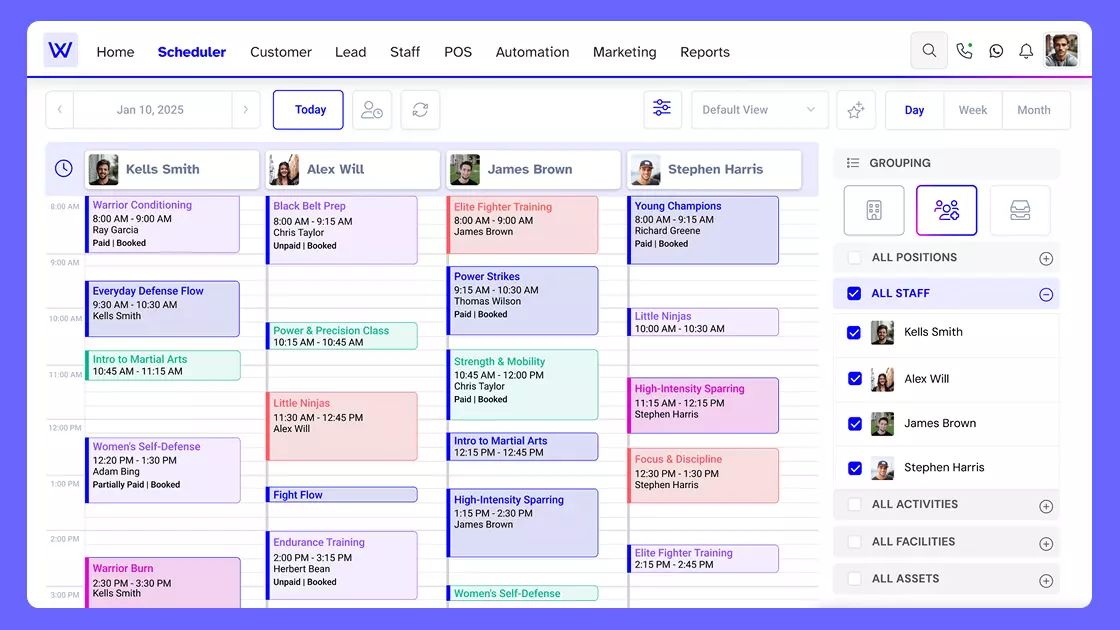Group by location building icon
The image size is (1120, 630).
[x=874, y=210]
